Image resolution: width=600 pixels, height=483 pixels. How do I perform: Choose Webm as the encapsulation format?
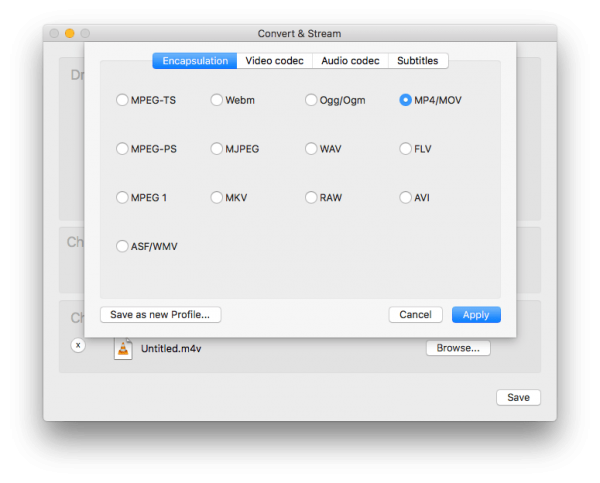[217, 100]
